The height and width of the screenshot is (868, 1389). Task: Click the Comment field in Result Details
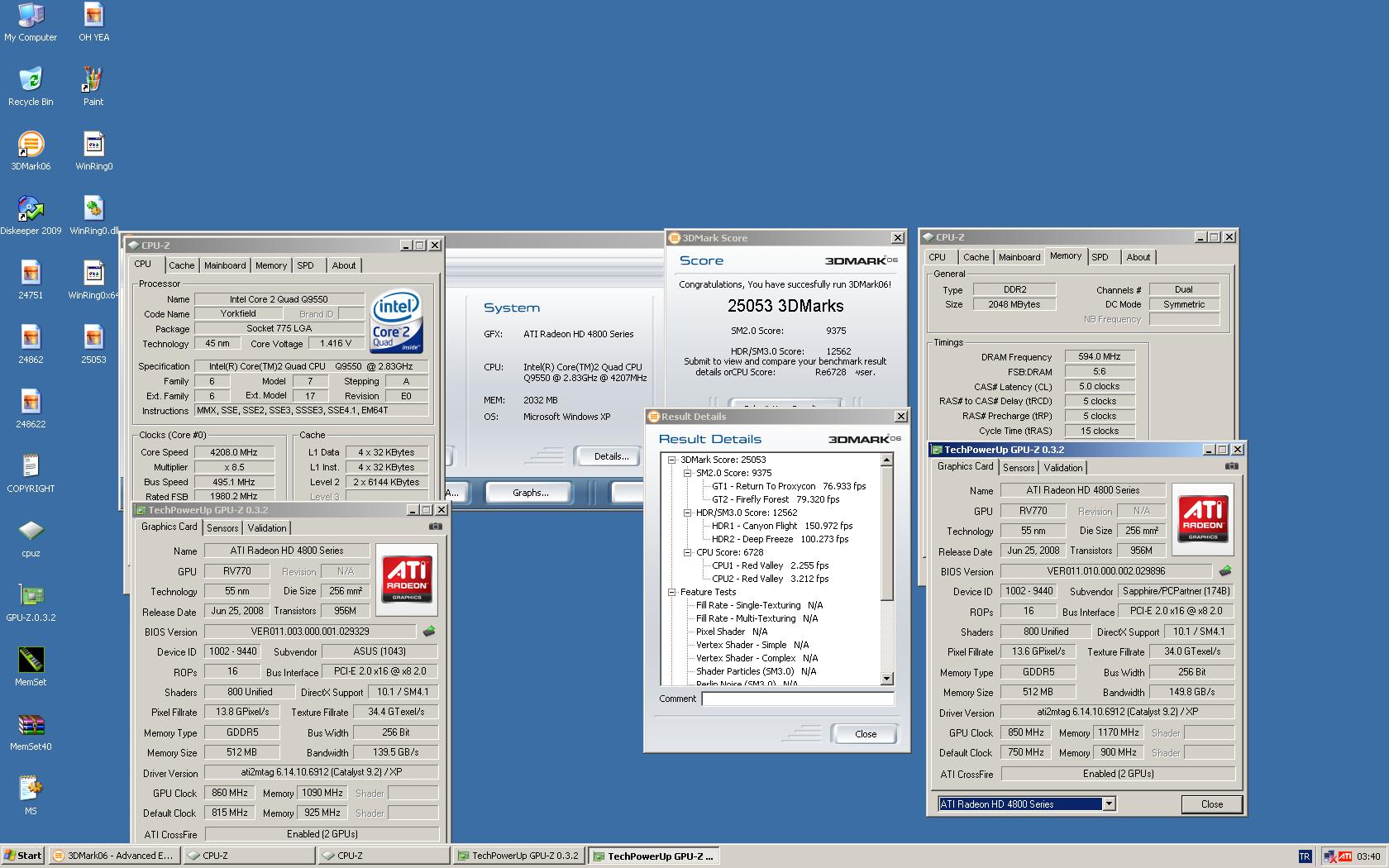click(x=797, y=699)
